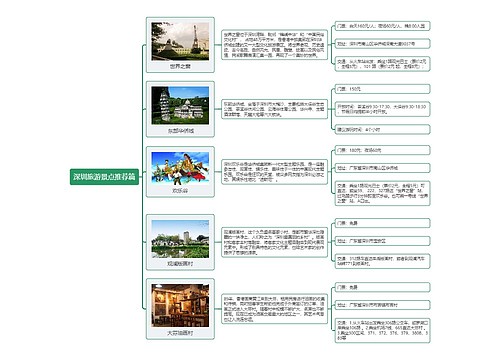
Task: Select the 欢乐谷 description text box
Action: click(274, 172)
